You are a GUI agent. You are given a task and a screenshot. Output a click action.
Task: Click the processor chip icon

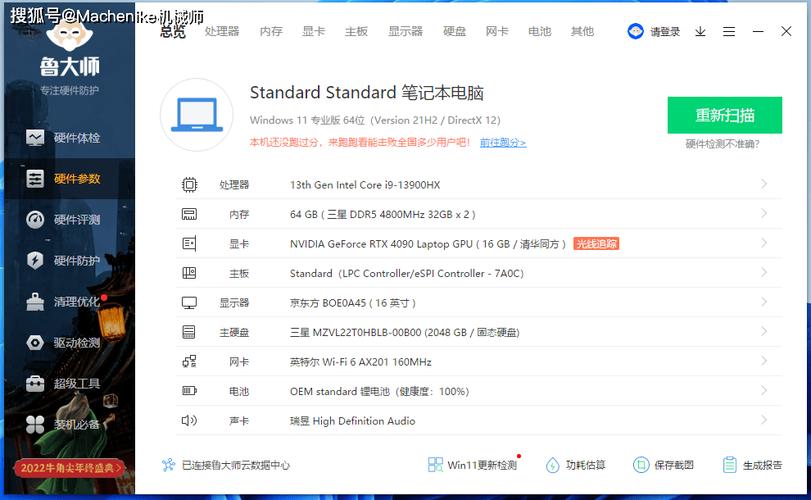189,185
